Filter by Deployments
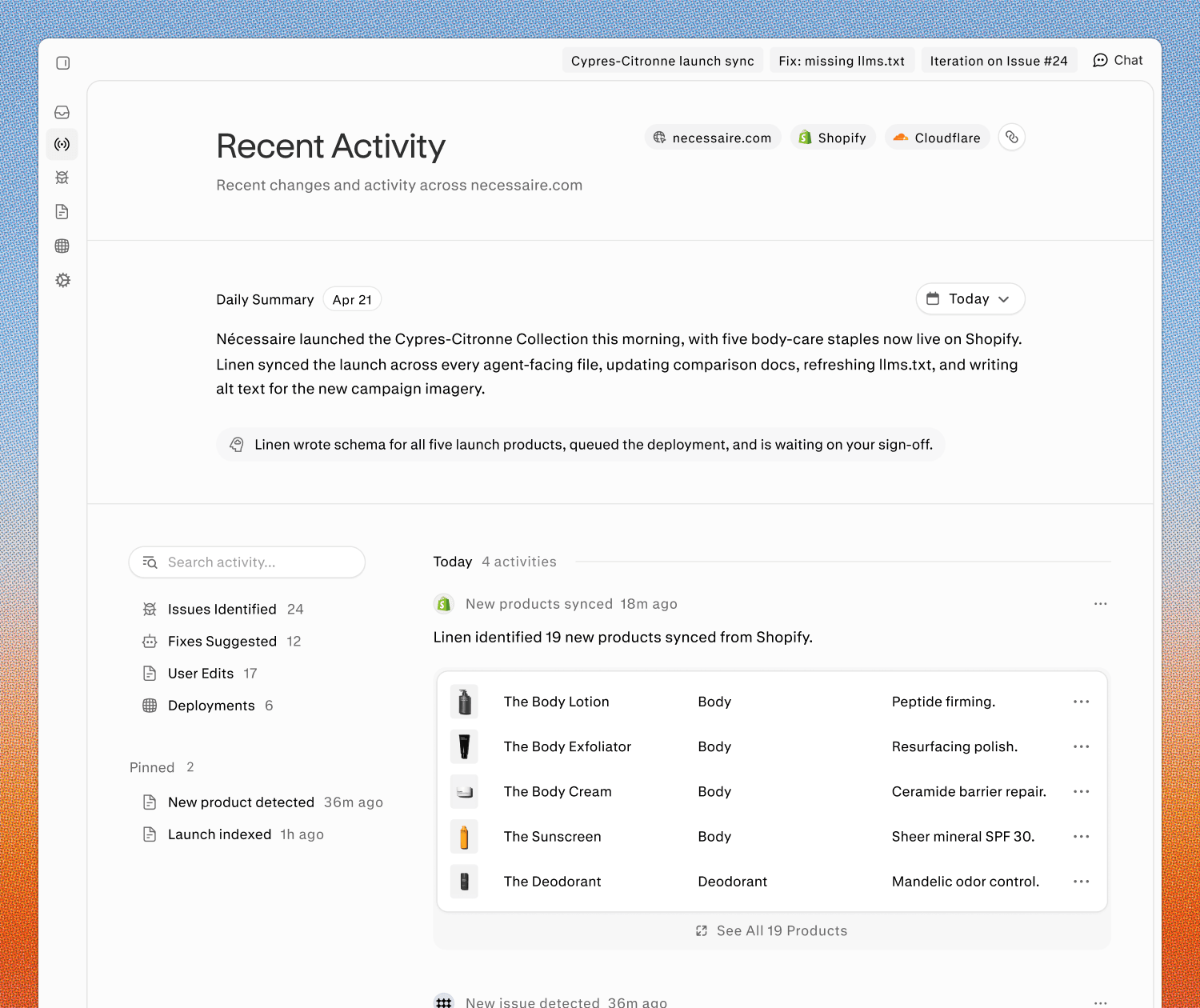 point(208,706)
